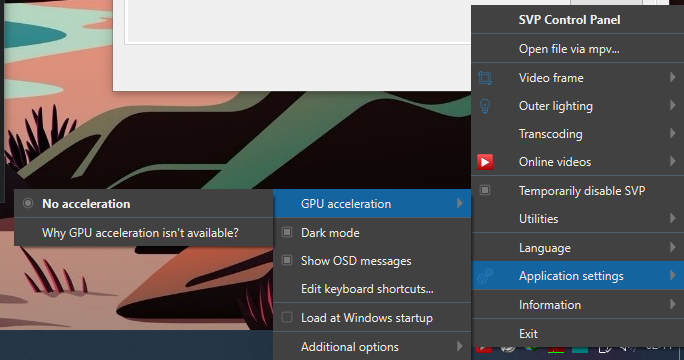The height and width of the screenshot is (360, 684).
Task: Open the Application settings menu item
Action: [578, 276]
